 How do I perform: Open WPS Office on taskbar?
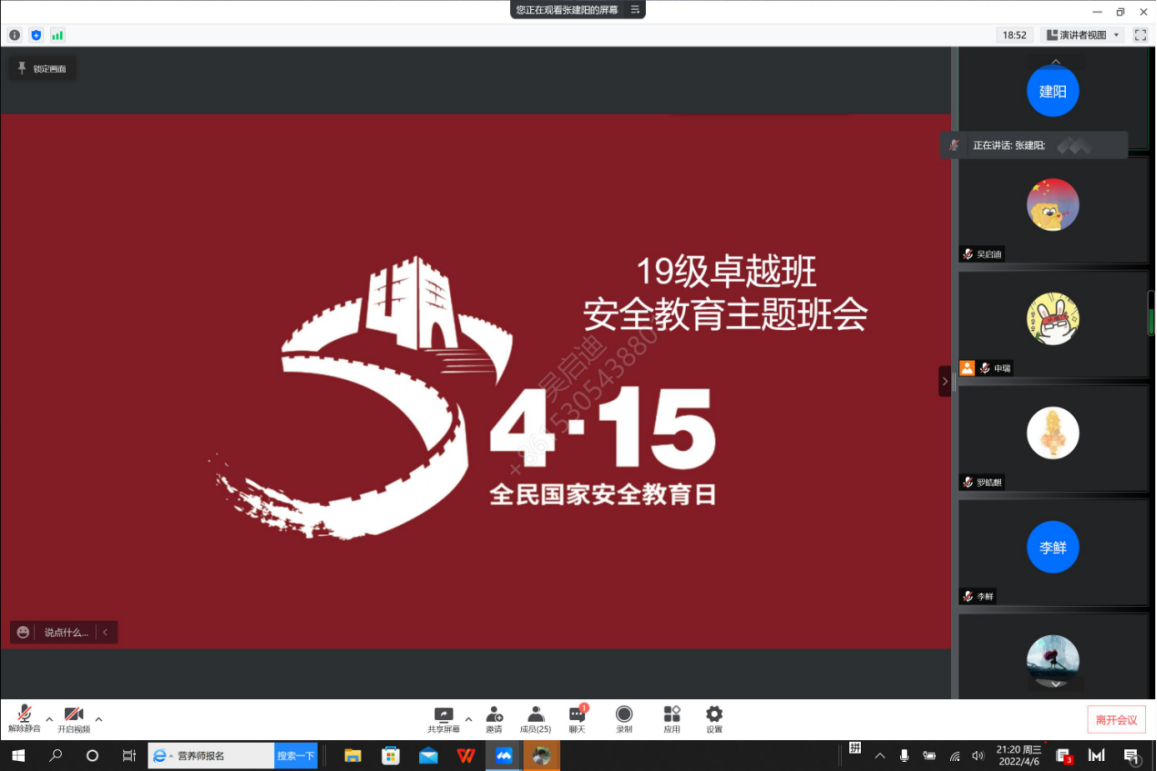tap(466, 756)
